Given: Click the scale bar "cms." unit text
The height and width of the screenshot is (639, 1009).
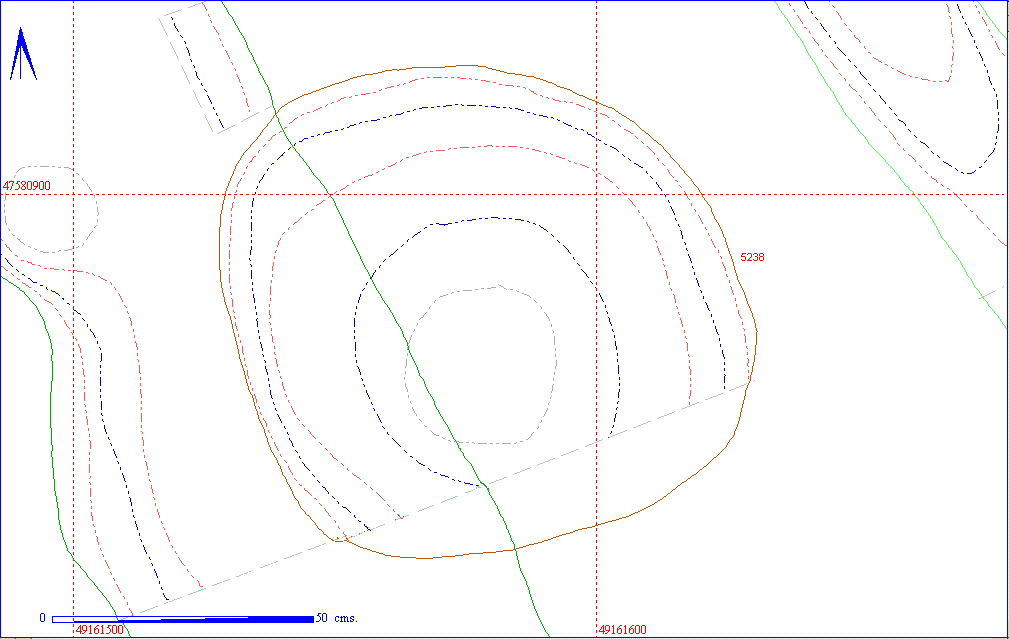Looking at the screenshot, I should 346,618.
